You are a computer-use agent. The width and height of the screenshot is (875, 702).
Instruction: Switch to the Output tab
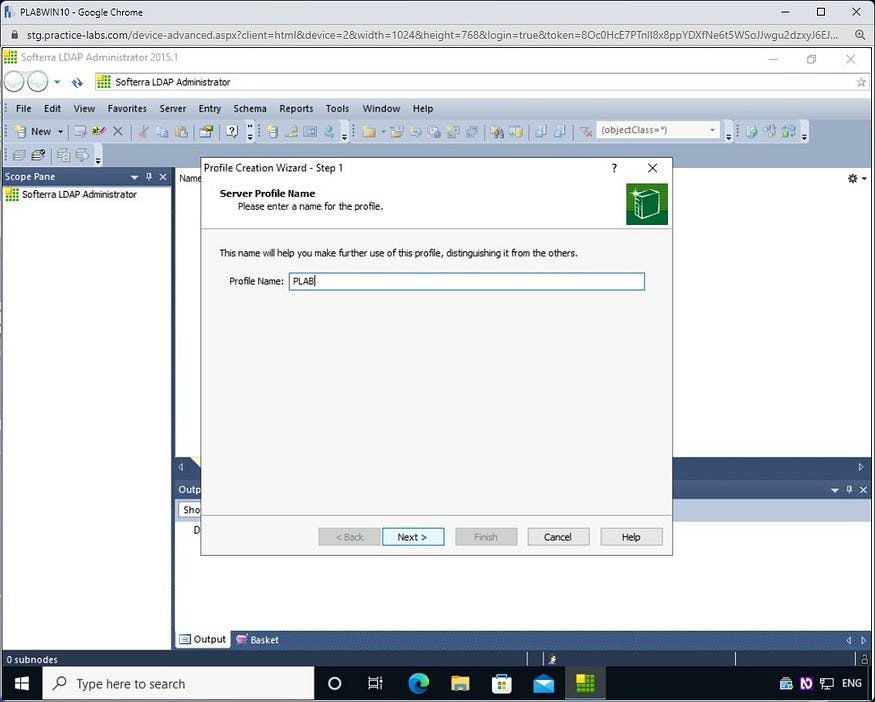click(x=203, y=640)
